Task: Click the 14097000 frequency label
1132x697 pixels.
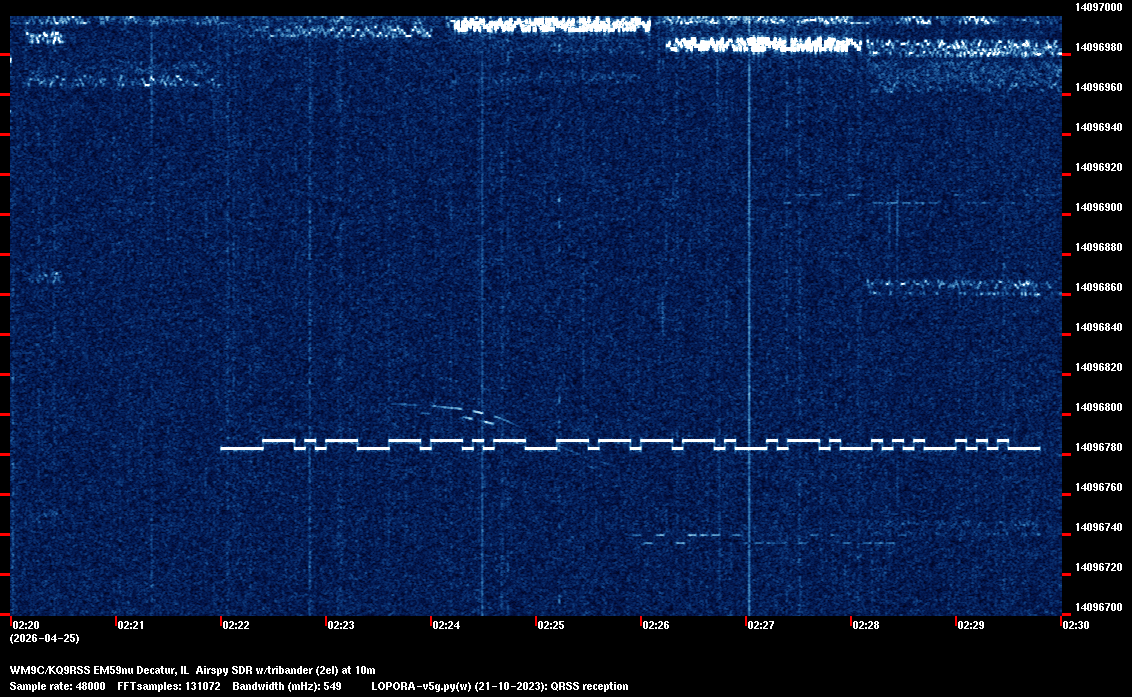Action: click(x=1099, y=7)
